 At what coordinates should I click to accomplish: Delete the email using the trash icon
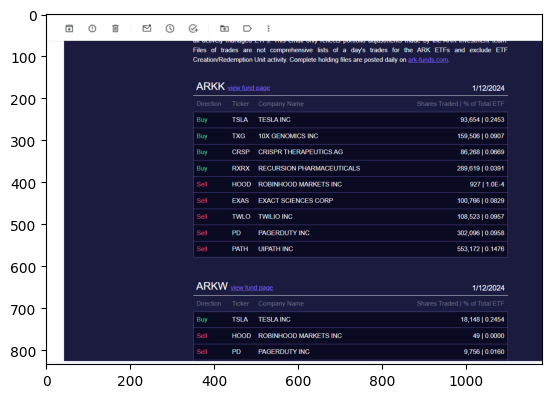[115, 29]
